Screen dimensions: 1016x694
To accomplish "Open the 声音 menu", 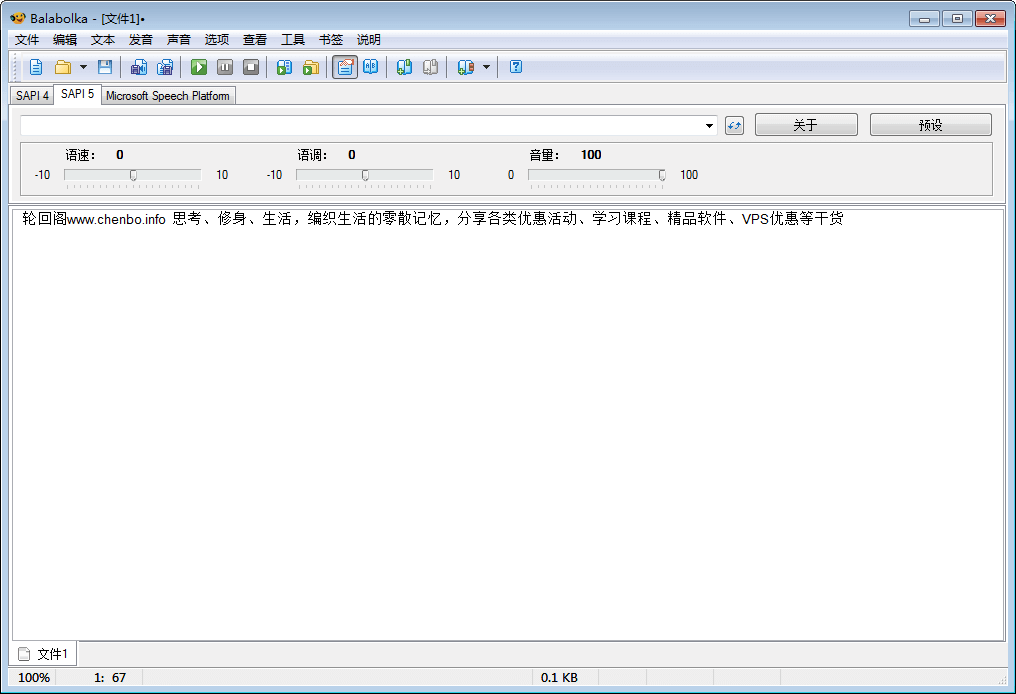I will (179, 40).
